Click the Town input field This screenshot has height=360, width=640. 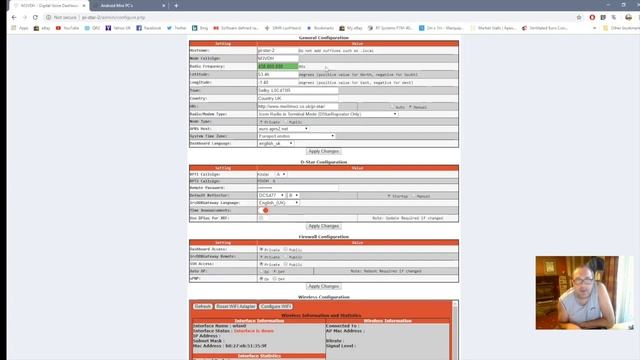pyautogui.click(x=298, y=90)
